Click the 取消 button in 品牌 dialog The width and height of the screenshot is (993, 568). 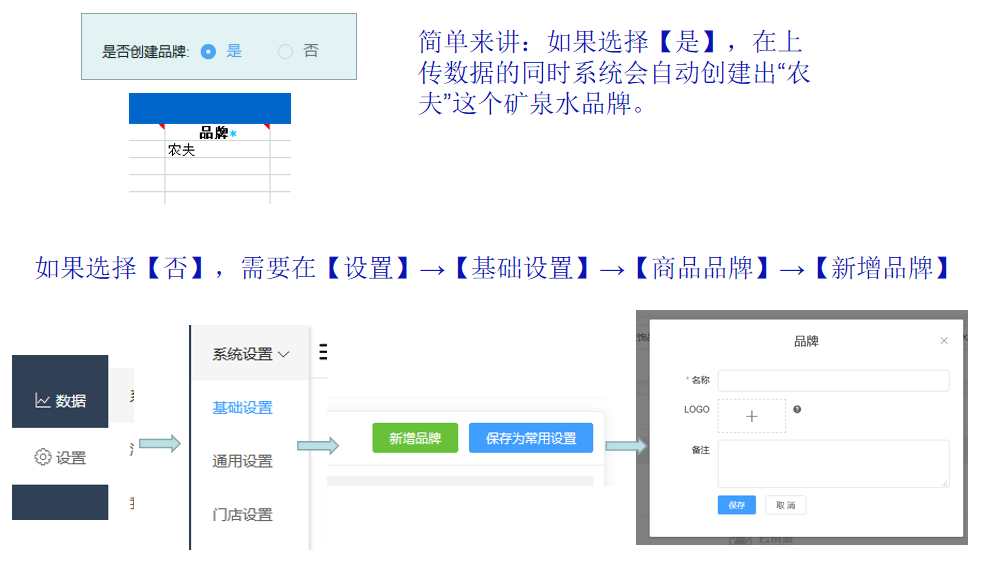click(785, 505)
